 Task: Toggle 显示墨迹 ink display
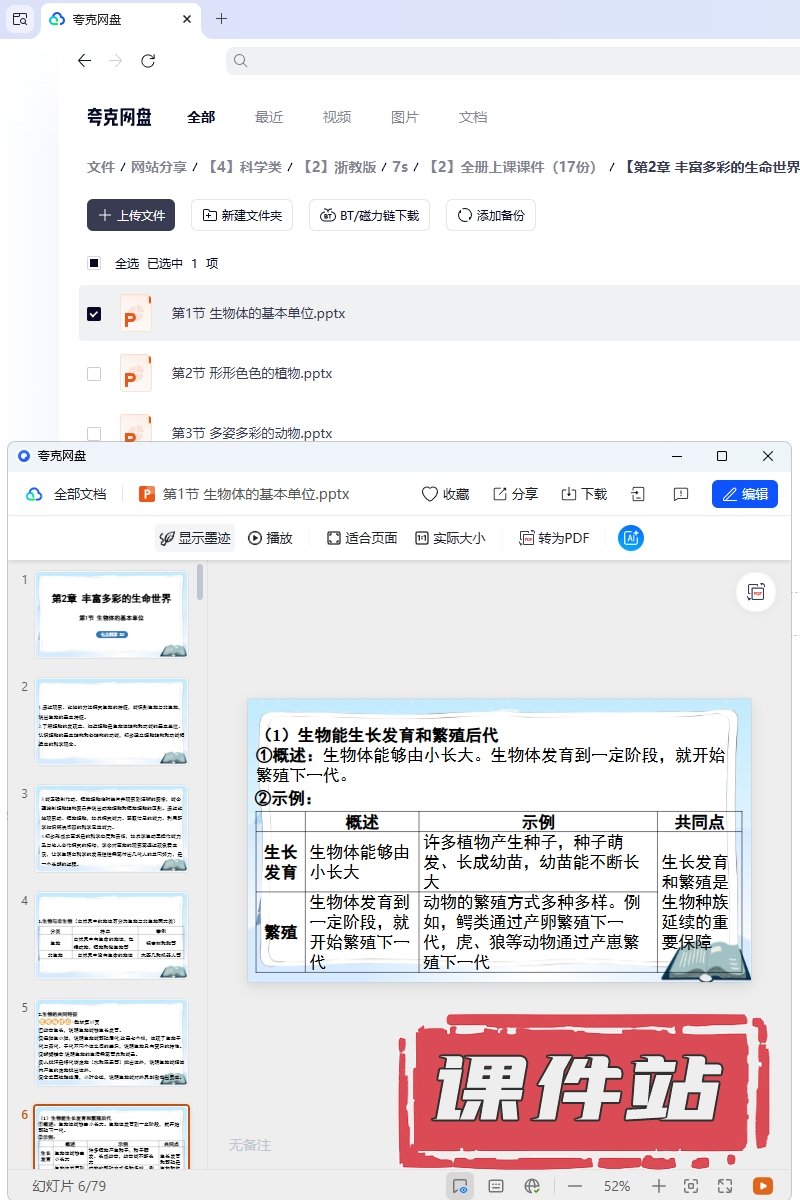tap(195, 538)
